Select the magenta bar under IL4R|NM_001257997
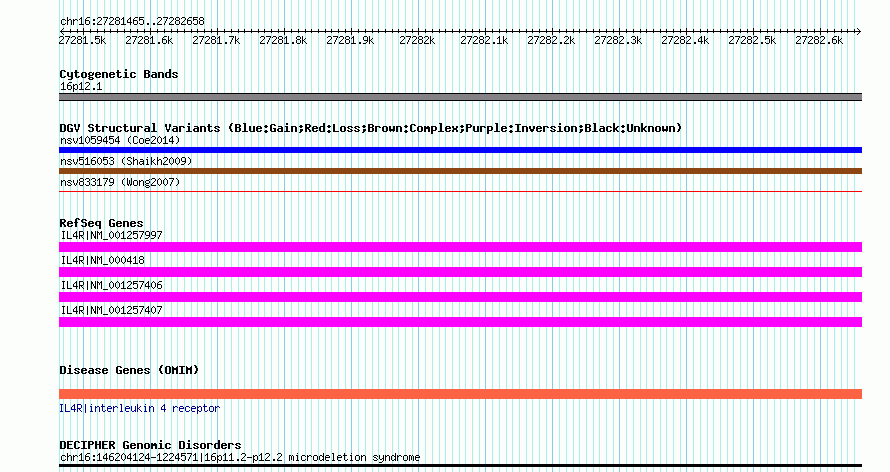Viewport: 890px width, 472px height. click(460, 247)
